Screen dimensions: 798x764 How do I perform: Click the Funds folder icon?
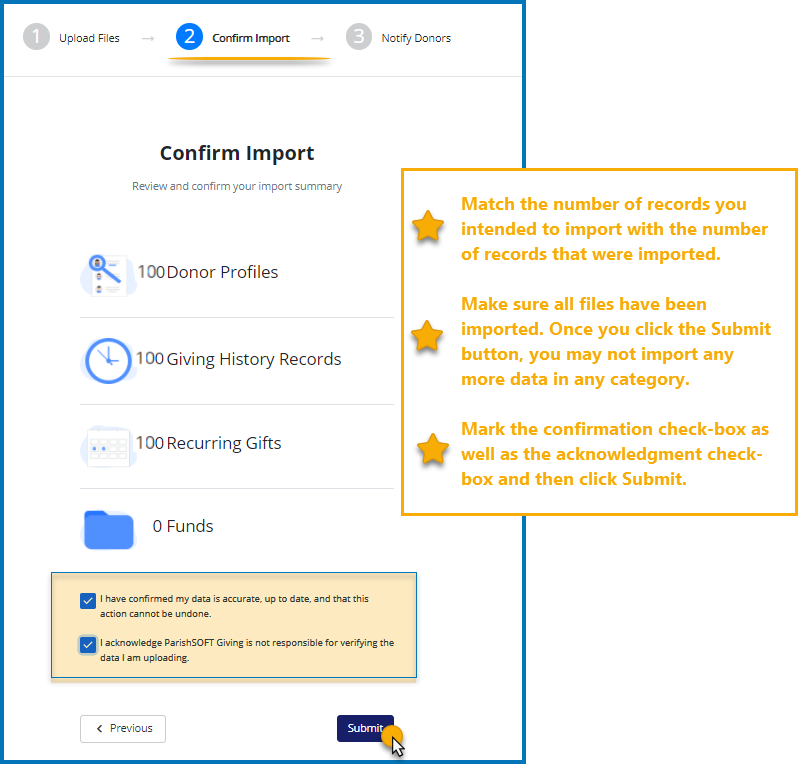coord(108,530)
